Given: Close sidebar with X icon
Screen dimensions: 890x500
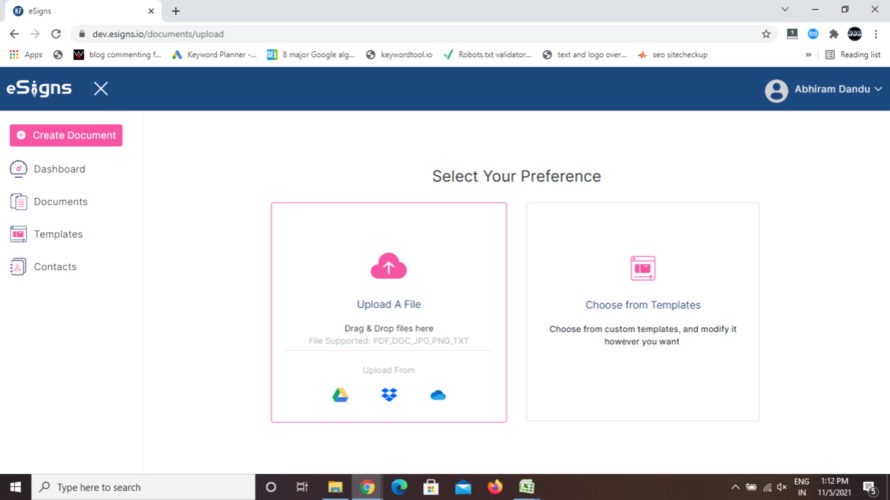Looking at the screenshot, I should (100, 89).
